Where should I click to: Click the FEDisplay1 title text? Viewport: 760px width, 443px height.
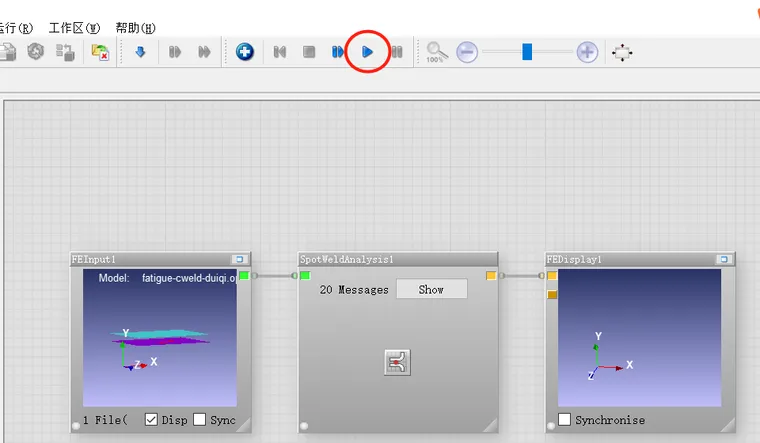tap(574, 259)
